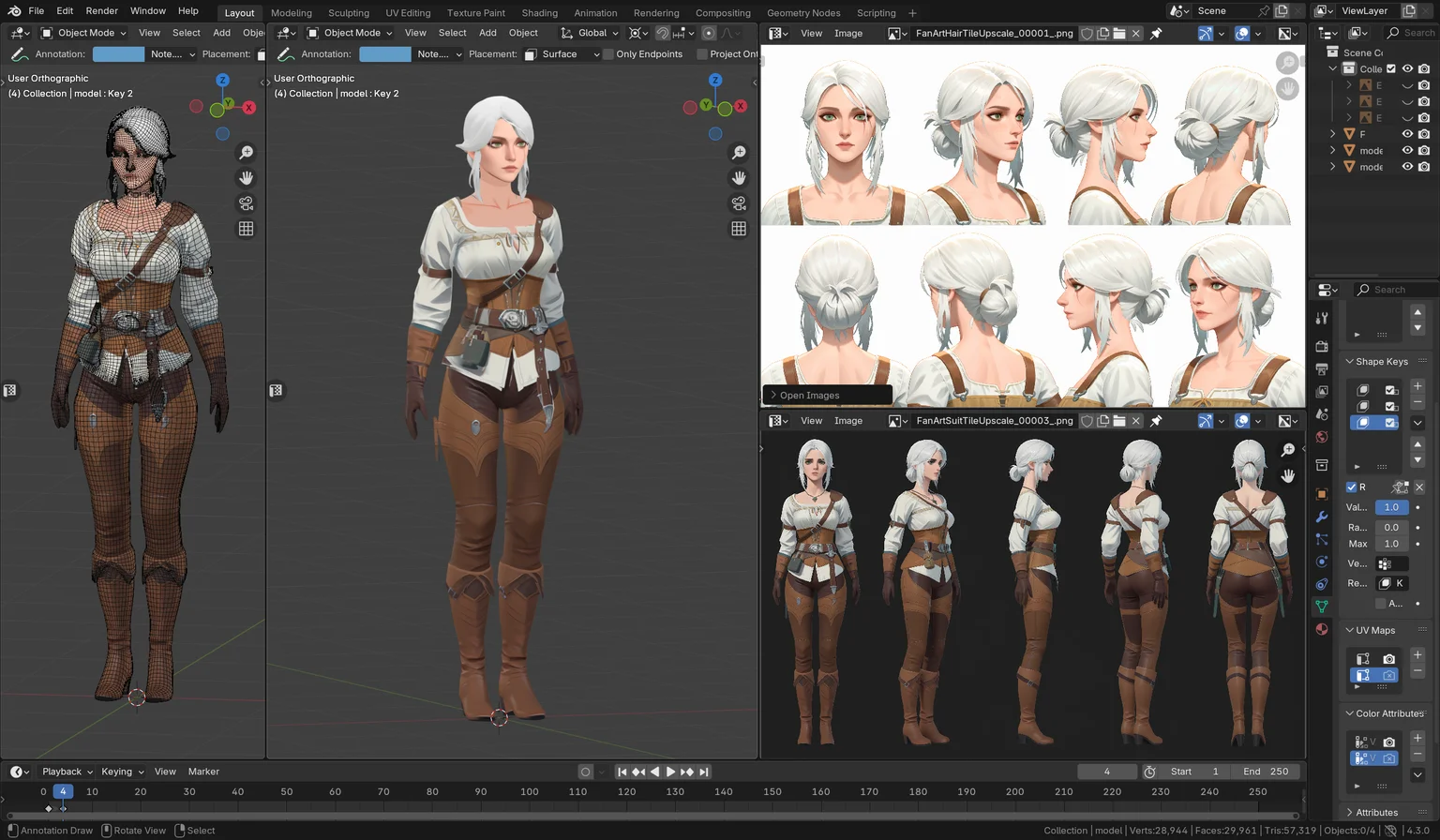
Task: Click the zoom magnifier in the main viewport
Action: coord(739,153)
